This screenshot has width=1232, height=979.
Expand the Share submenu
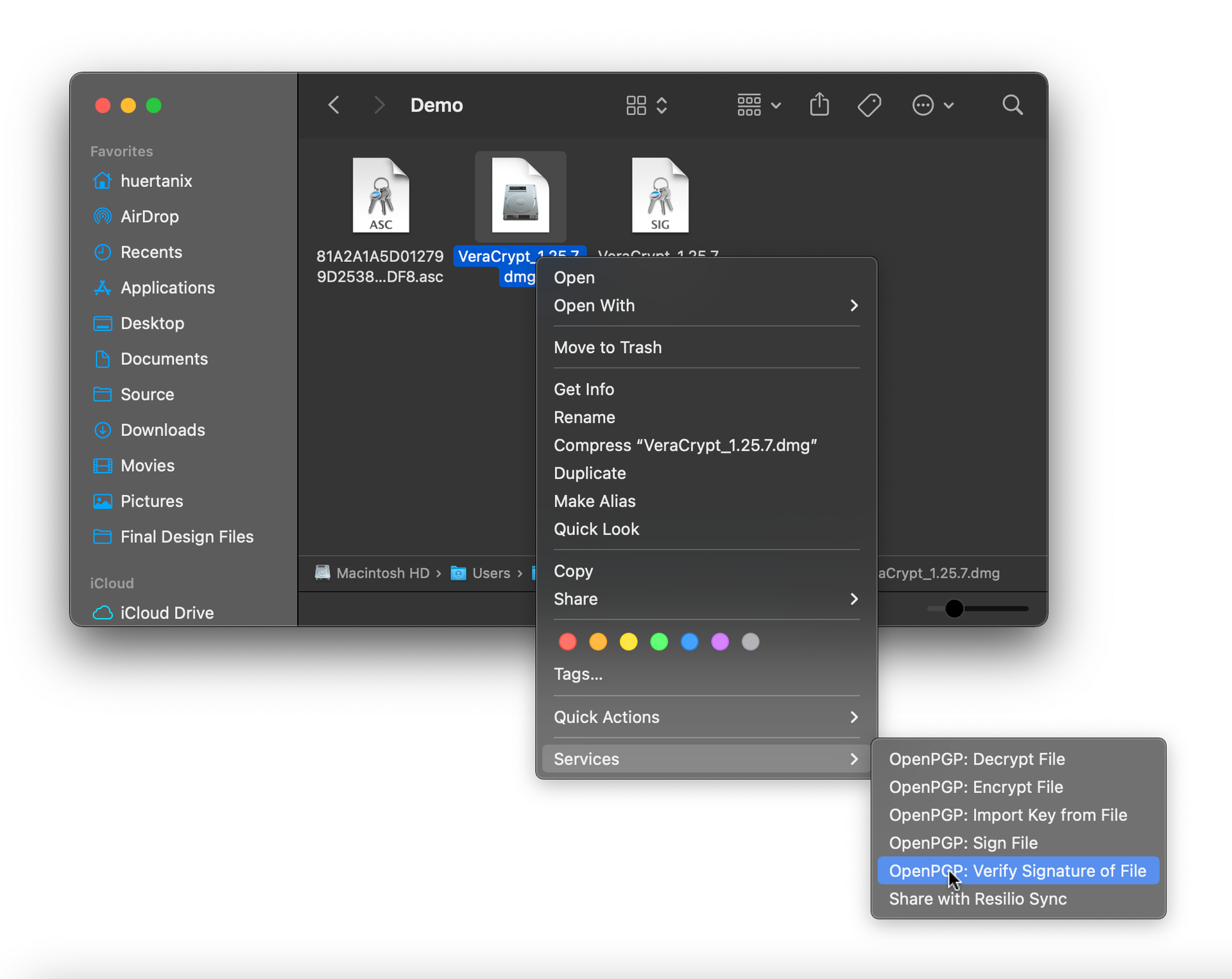point(706,599)
